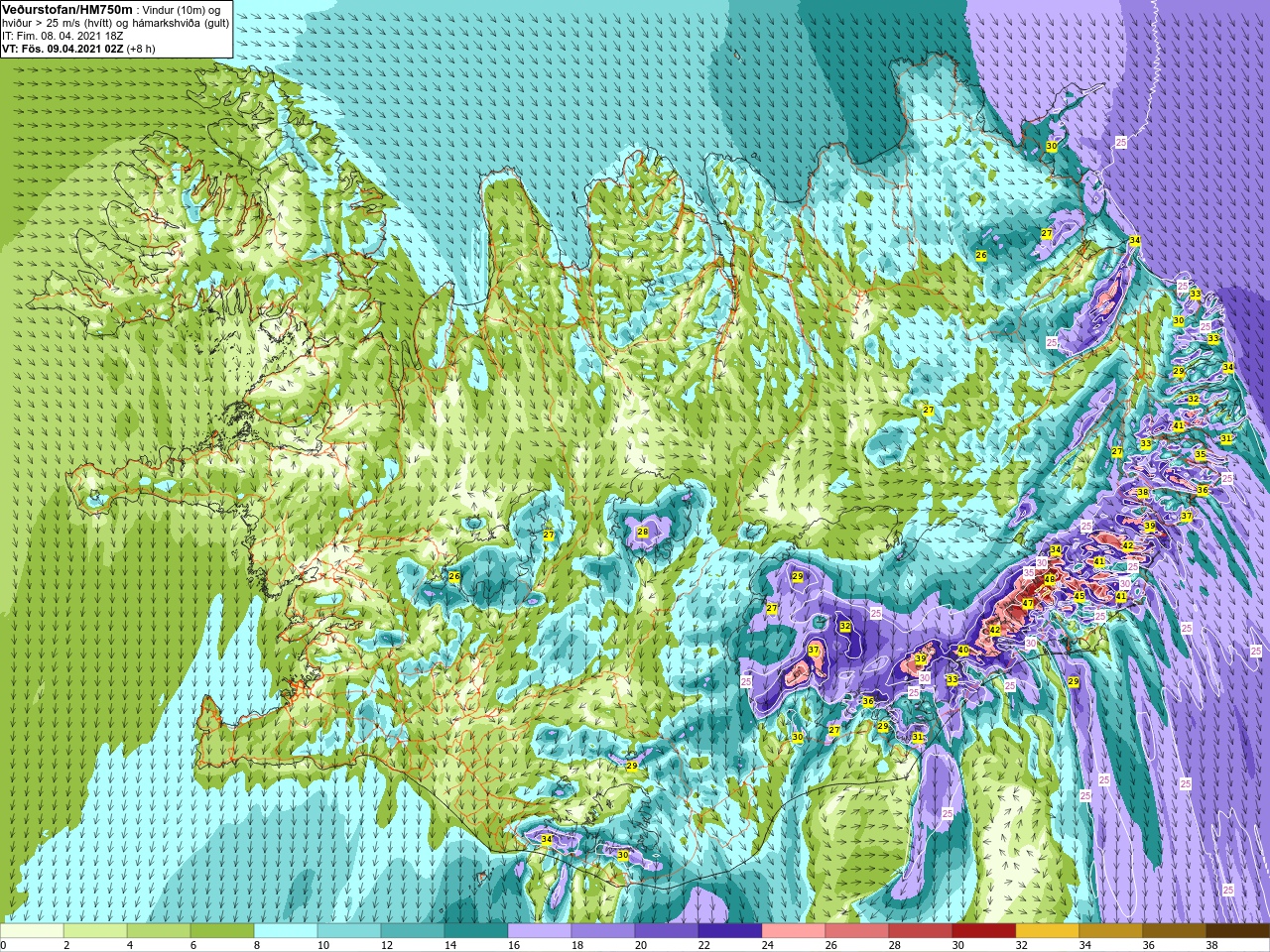Pick the lavender 16–18 m/s legend swatch
The image size is (1270, 952).
pos(540,931)
